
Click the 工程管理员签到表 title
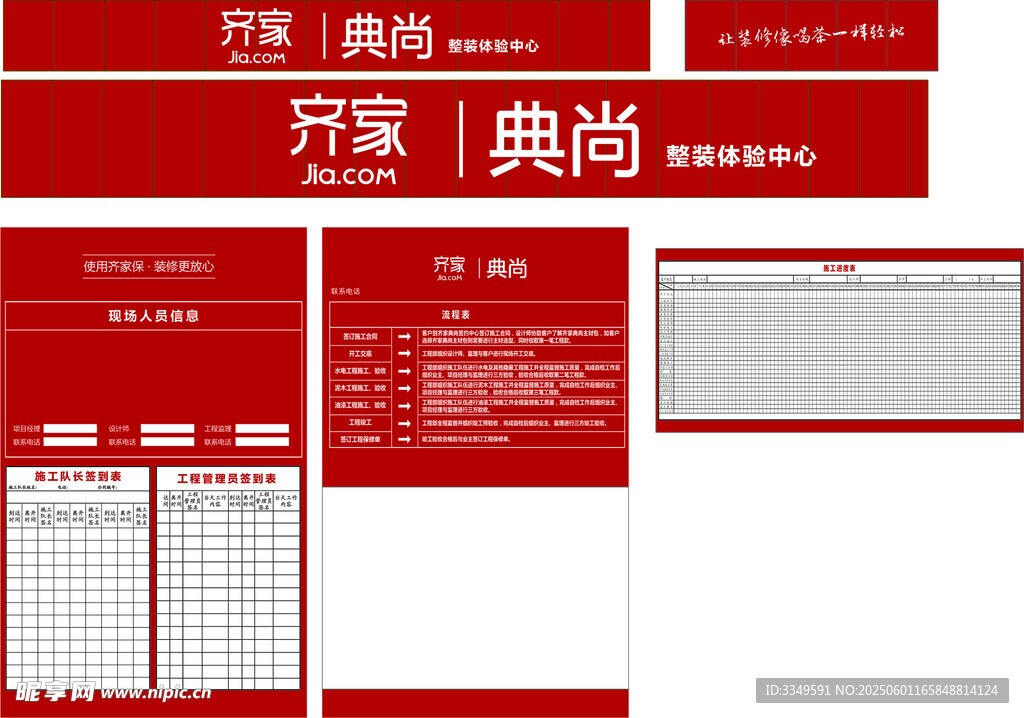pyautogui.click(x=226, y=479)
